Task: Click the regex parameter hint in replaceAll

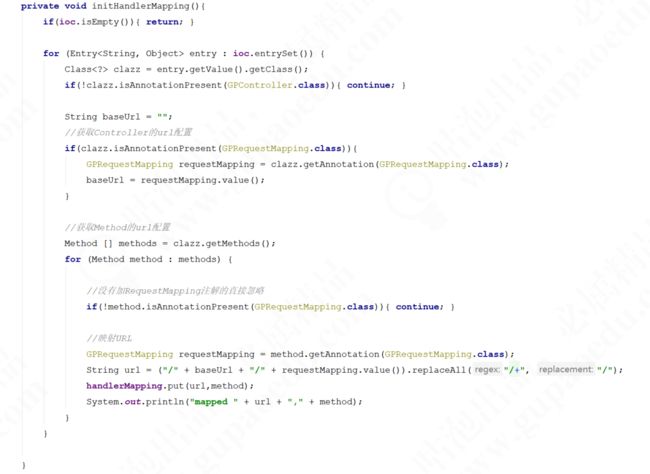Action: pos(487,370)
